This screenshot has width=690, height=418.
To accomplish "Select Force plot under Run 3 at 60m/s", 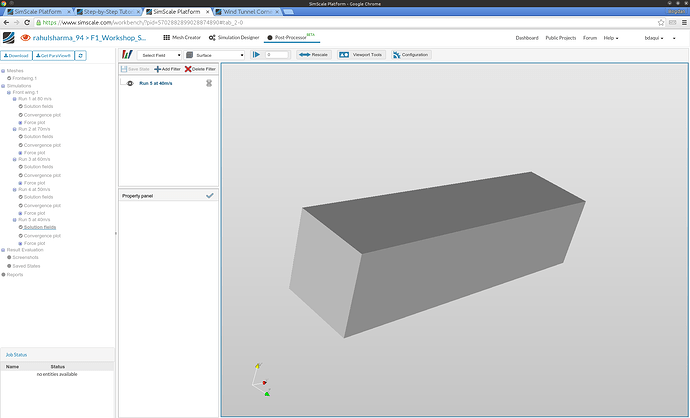I will [x=34, y=183].
